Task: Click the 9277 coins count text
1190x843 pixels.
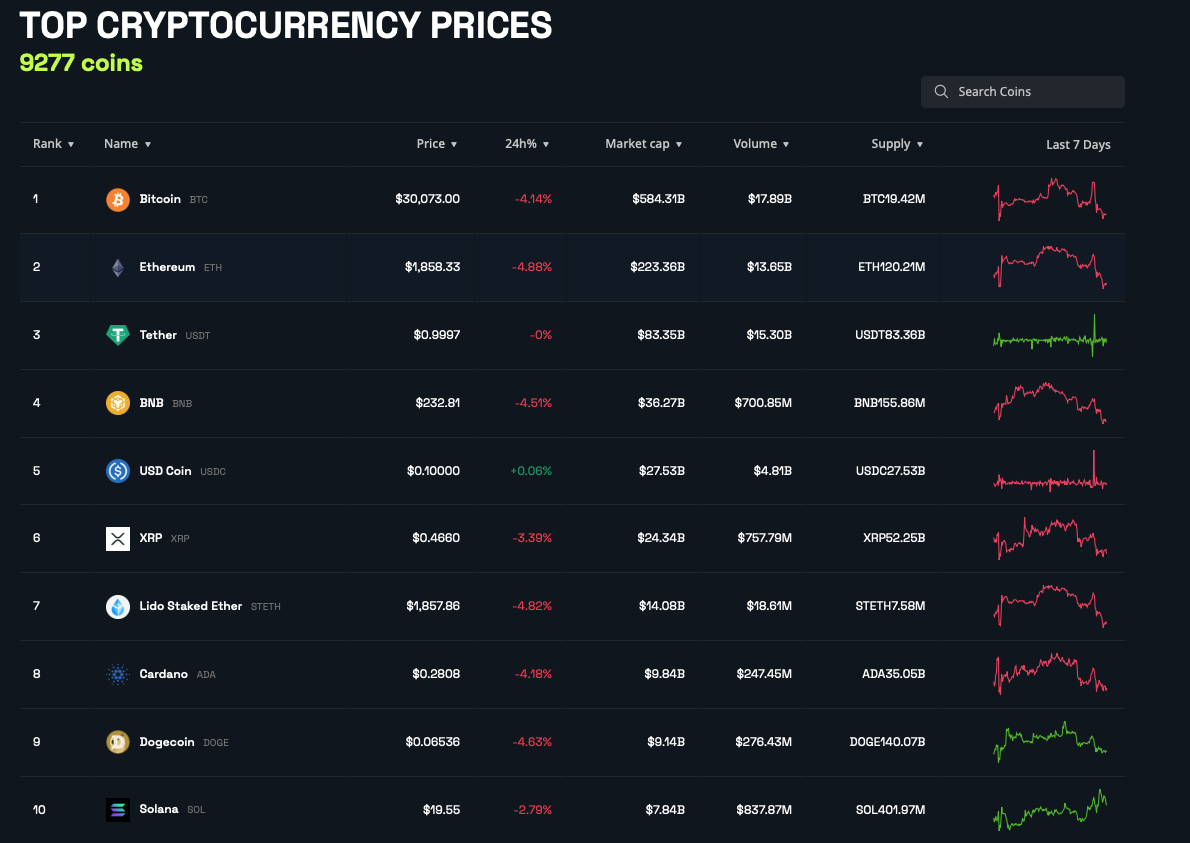Action: point(81,63)
